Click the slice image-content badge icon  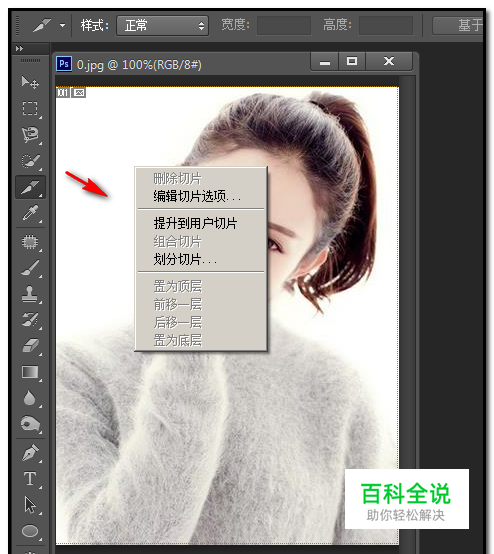coord(79,93)
